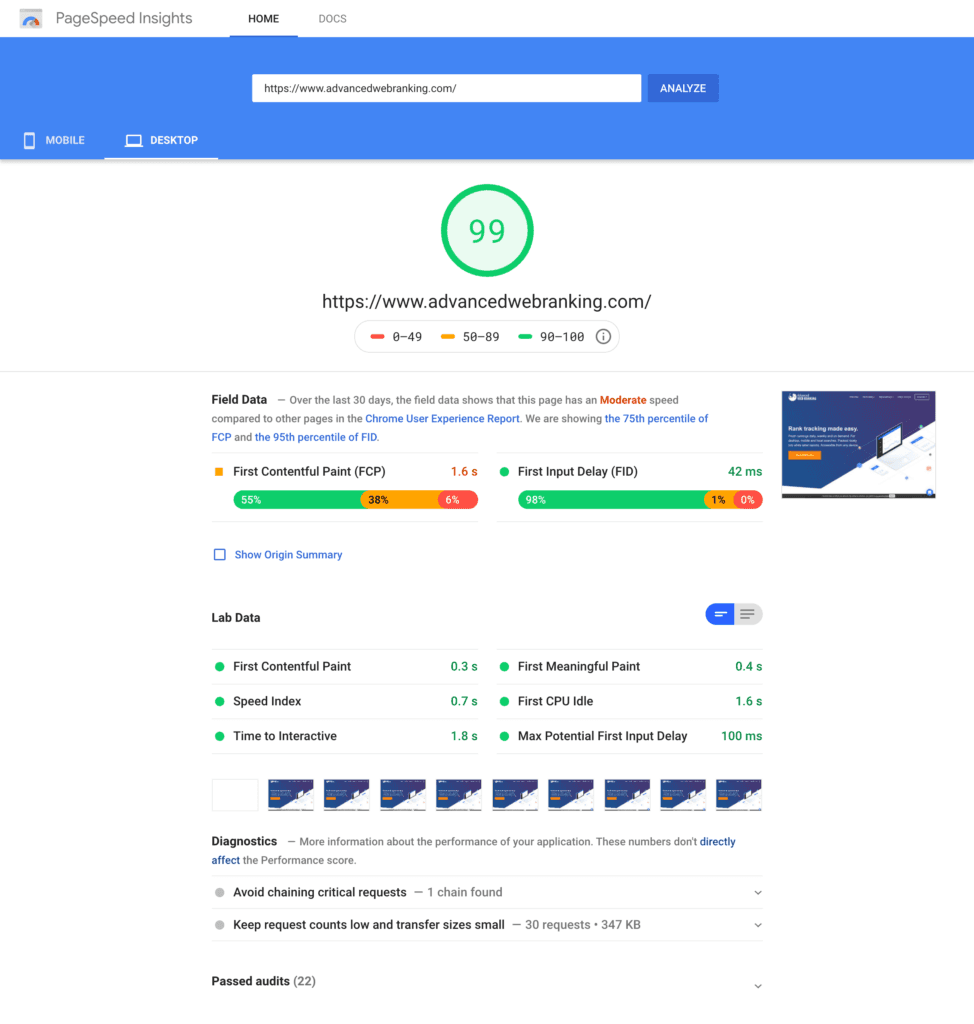
Task: Click the orange 50–89 legend marker
Action: click(x=447, y=336)
